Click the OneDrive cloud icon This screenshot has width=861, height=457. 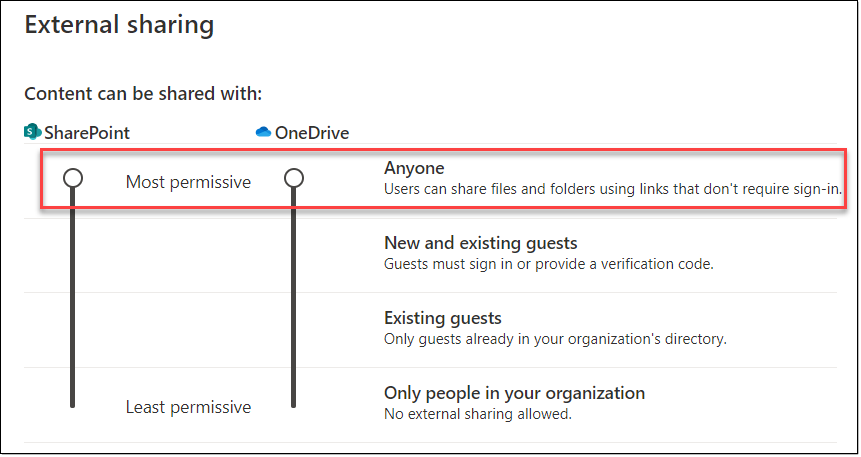pos(264,132)
